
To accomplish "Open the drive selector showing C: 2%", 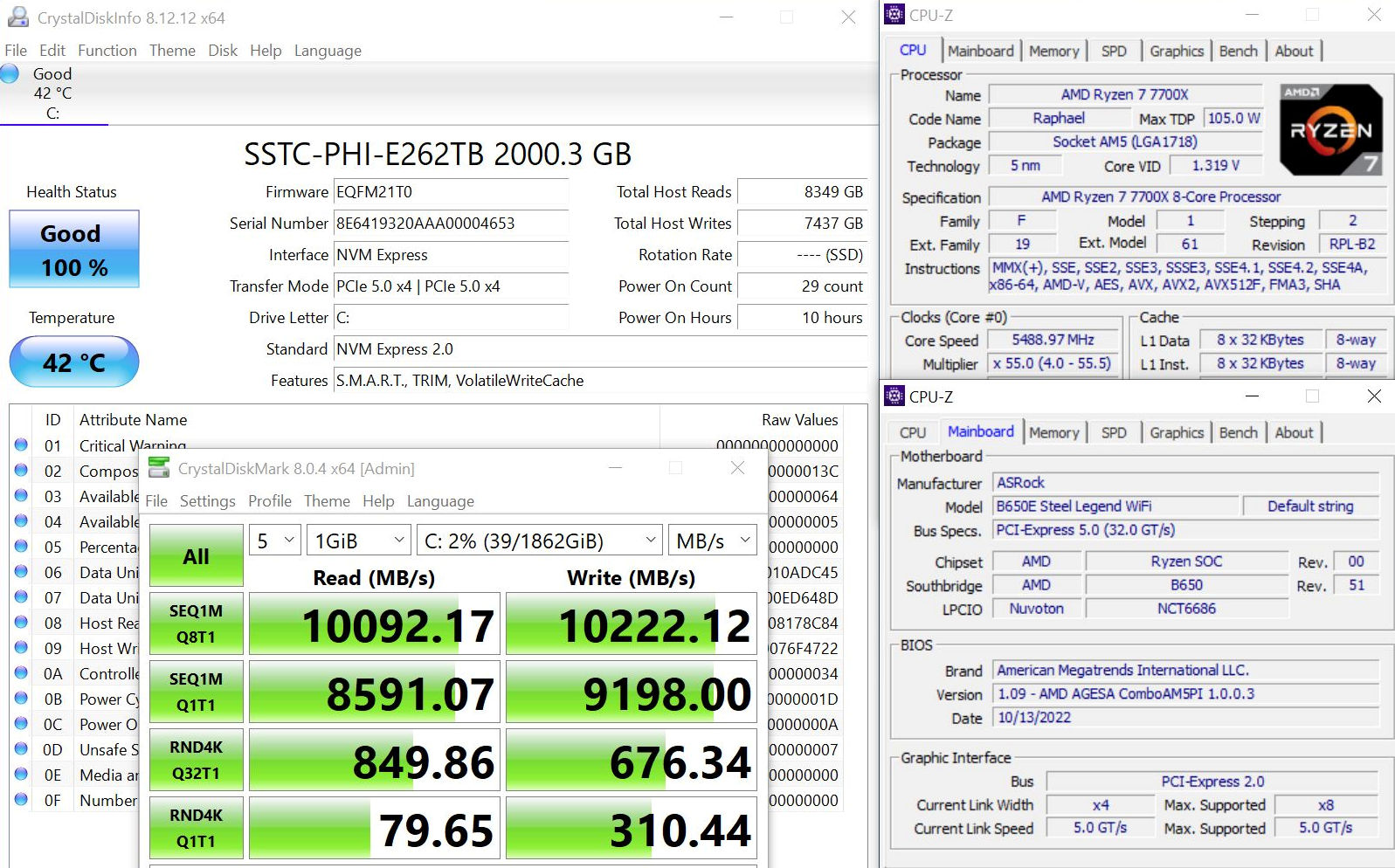I will [539, 541].
